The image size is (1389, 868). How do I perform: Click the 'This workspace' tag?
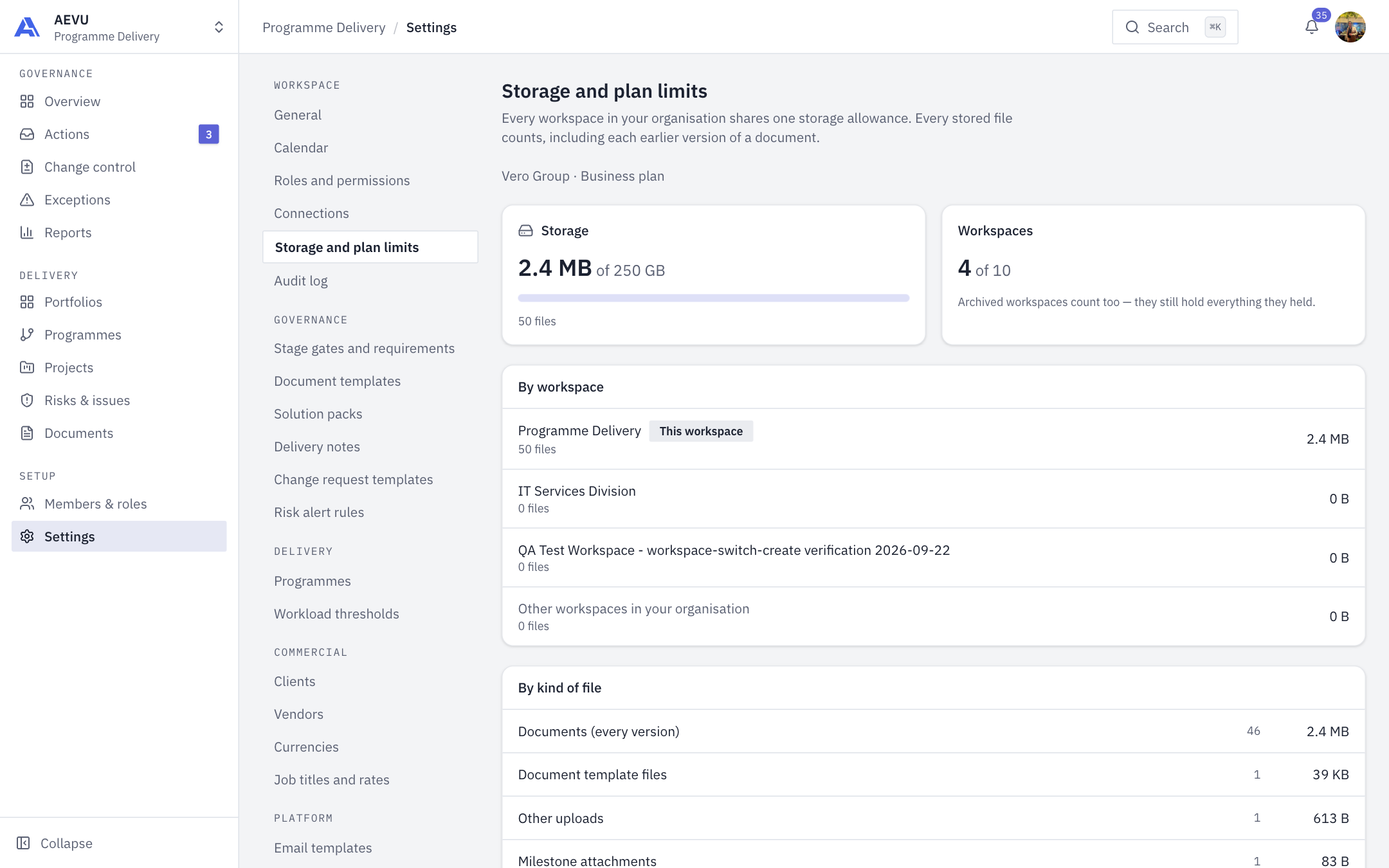tap(701, 431)
